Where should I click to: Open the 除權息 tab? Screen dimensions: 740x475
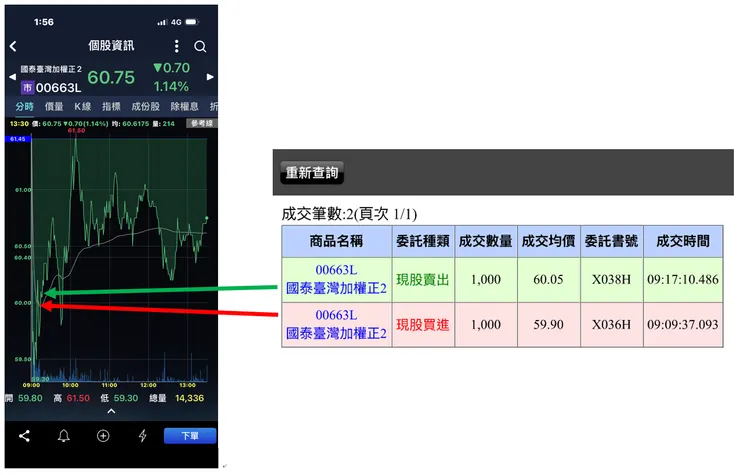pos(185,107)
